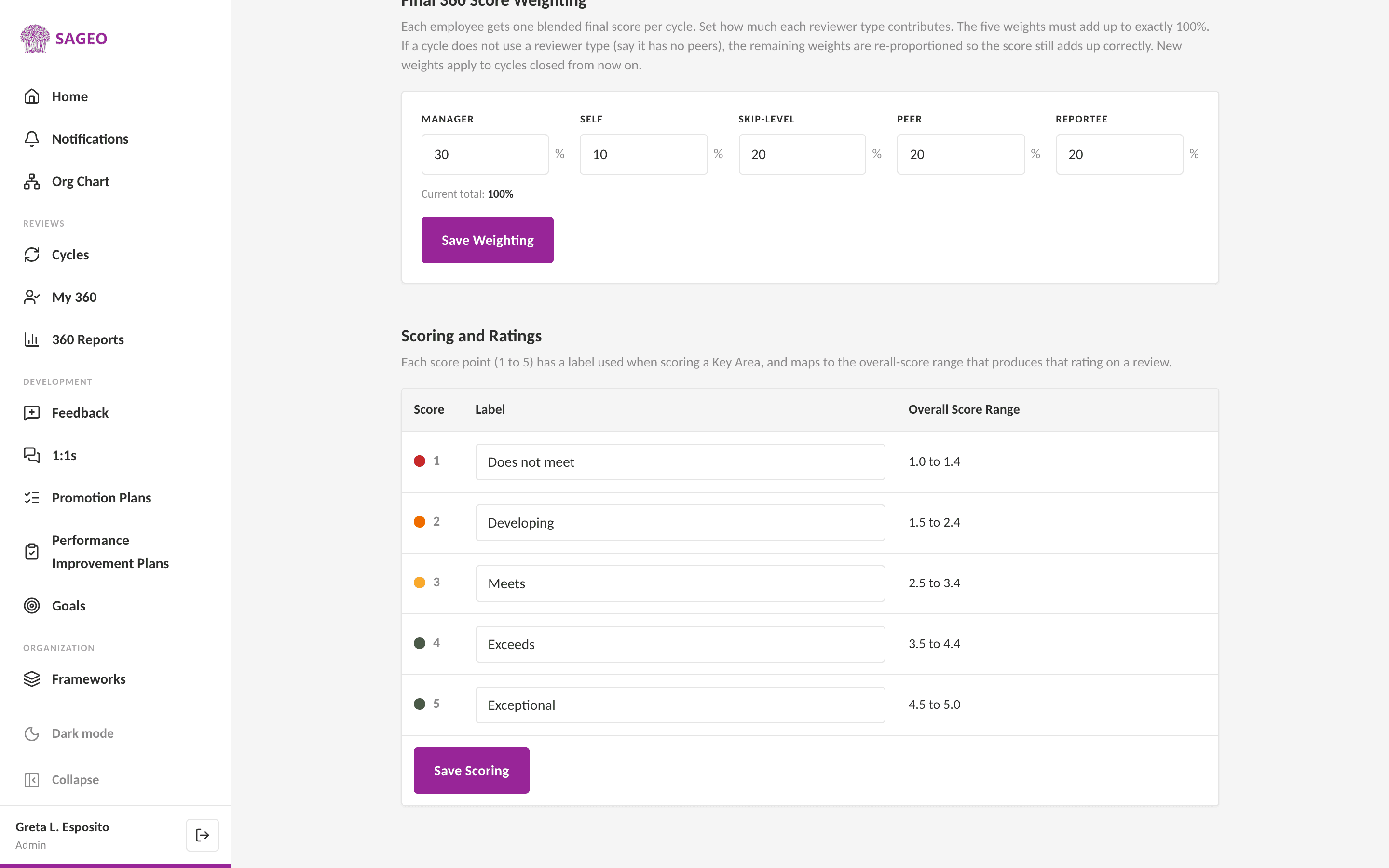Image resolution: width=1389 pixels, height=868 pixels.
Task: Click the Notifications bell icon
Action: (31, 139)
